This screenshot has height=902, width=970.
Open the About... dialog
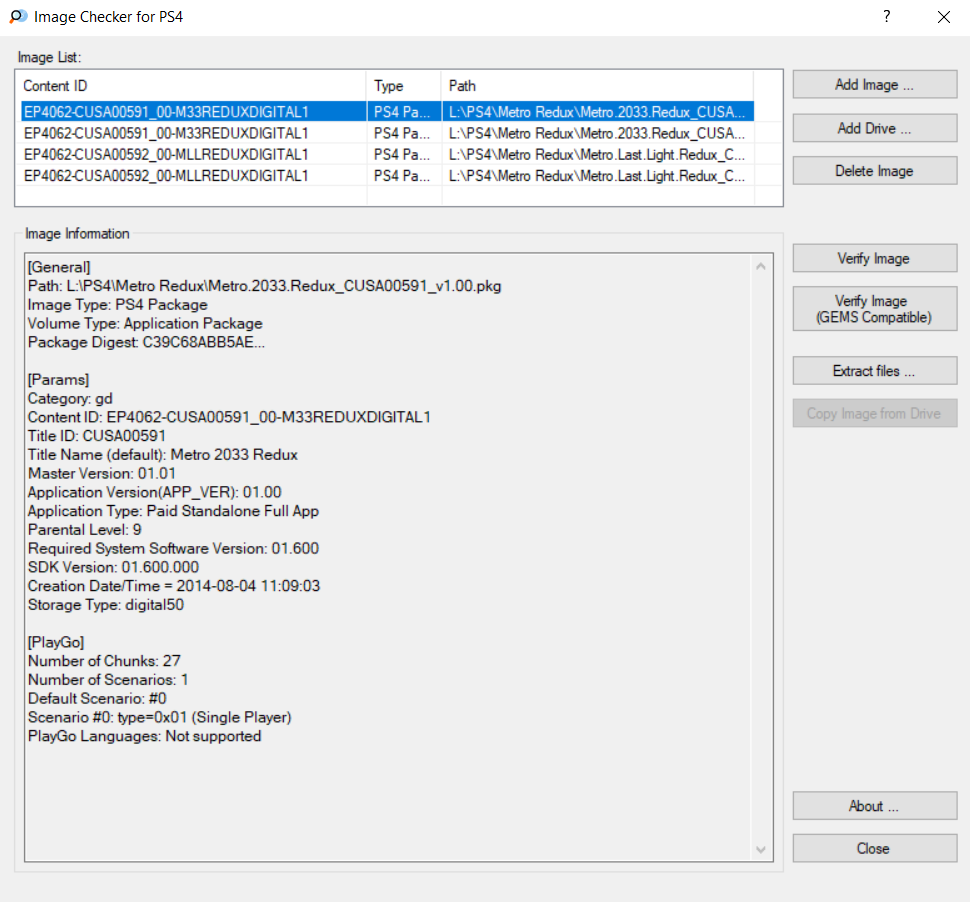874,806
